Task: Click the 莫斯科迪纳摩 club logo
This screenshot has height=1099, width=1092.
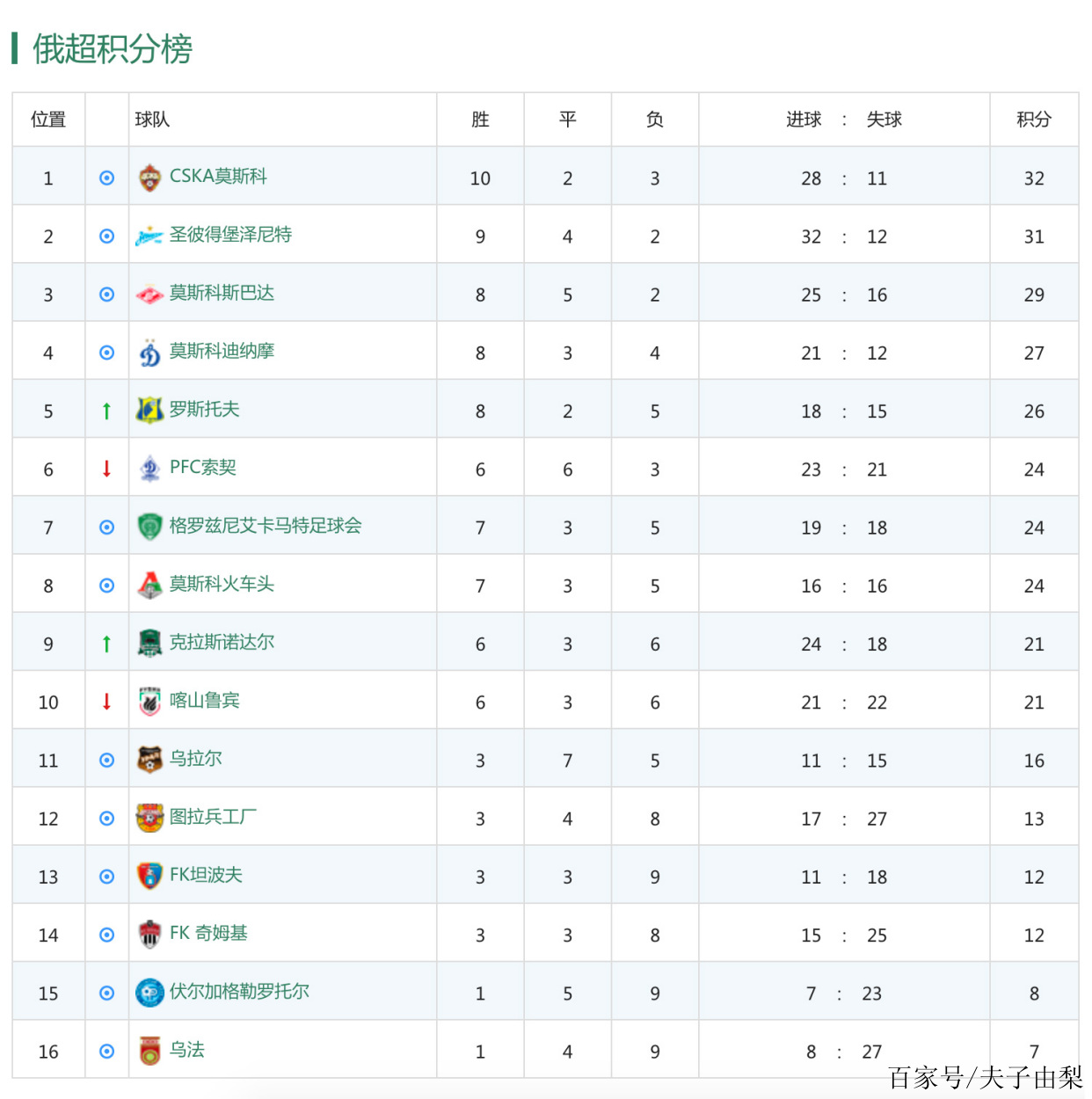Action: coord(150,353)
